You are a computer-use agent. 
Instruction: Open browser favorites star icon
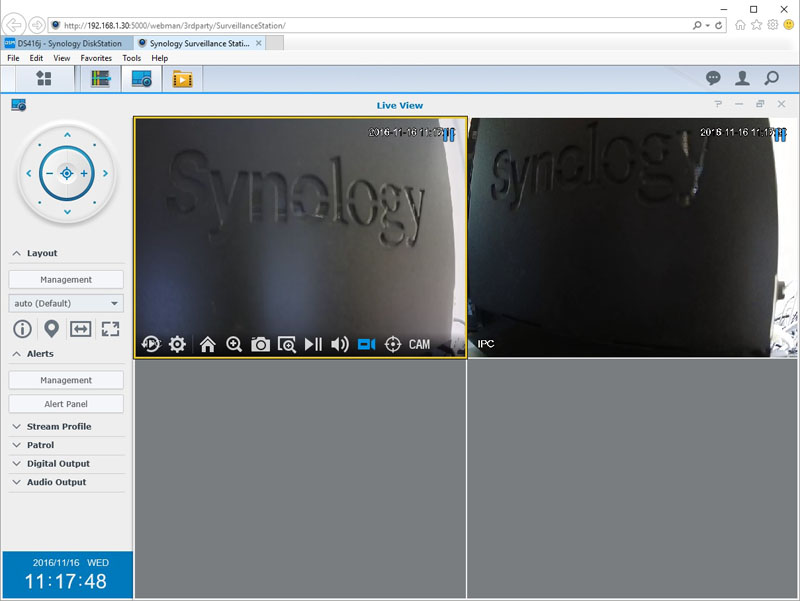pyautogui.click(x=757, y=25)
